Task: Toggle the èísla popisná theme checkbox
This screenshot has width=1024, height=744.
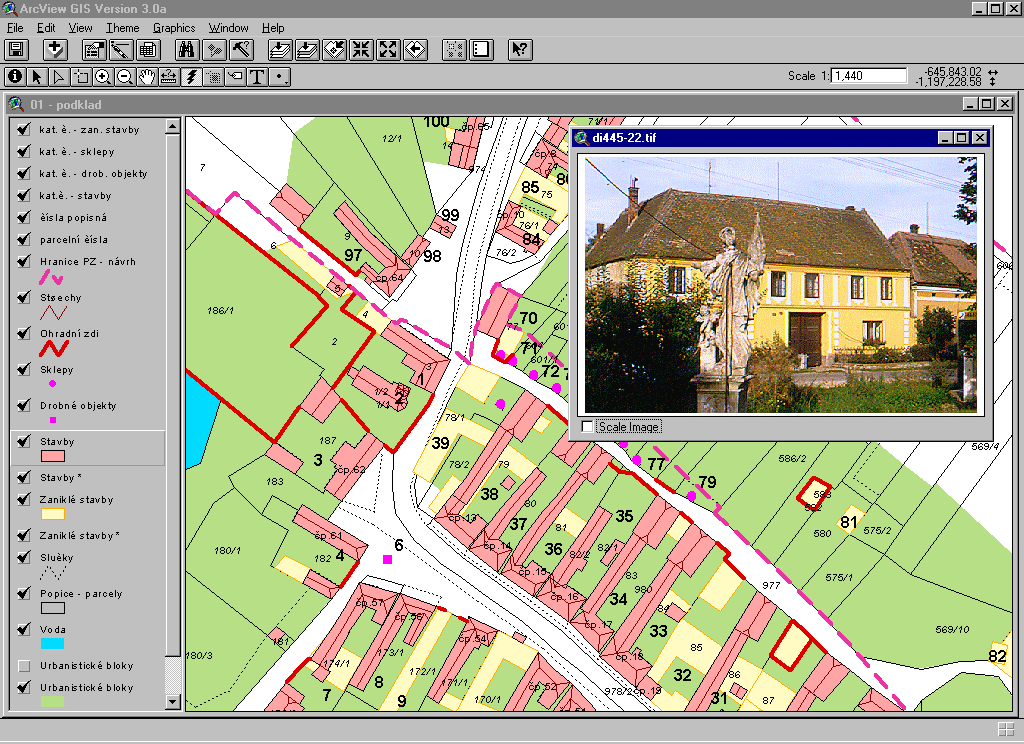Action: coord(24,218)
